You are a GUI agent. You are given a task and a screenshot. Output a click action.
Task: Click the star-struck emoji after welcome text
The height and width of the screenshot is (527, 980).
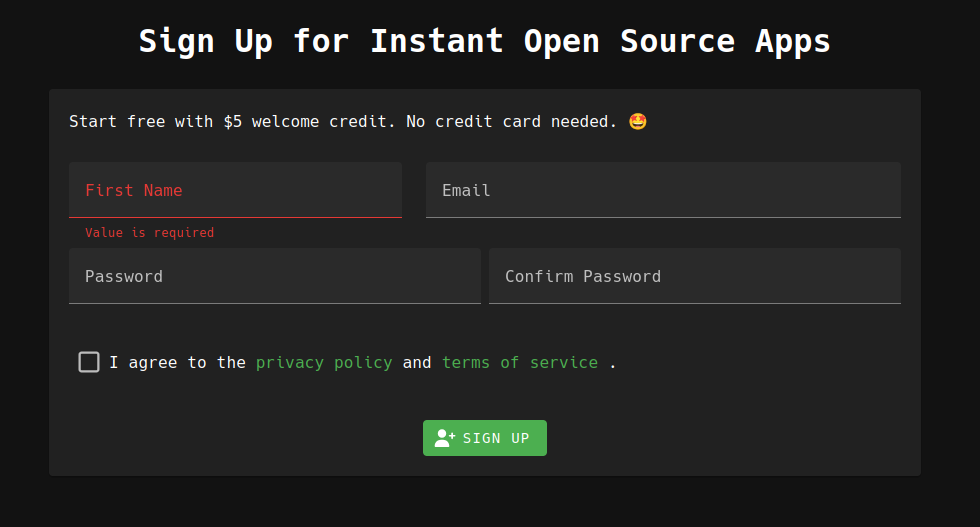click(x=638, y=122)
